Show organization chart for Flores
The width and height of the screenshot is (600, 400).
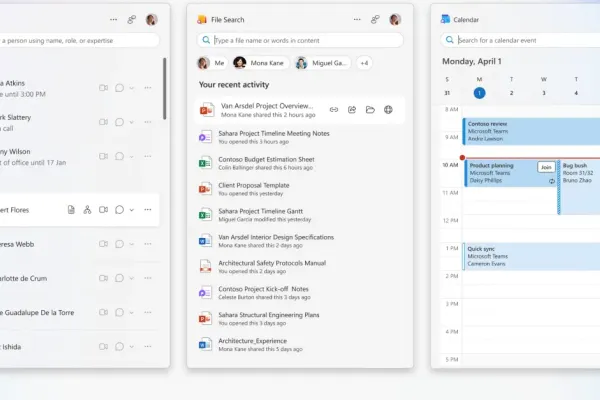[x=87, y=210]
